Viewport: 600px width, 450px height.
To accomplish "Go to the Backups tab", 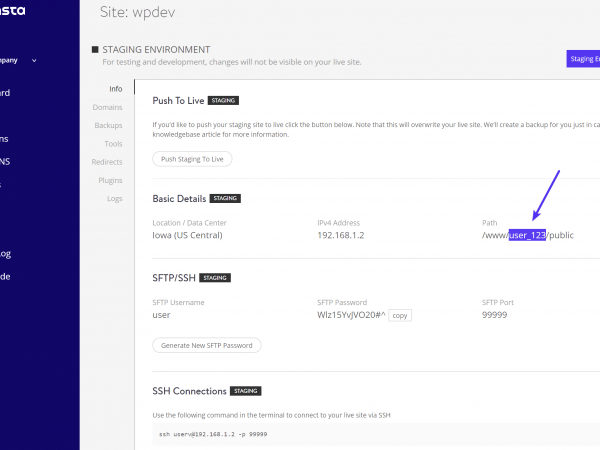I will pyautogui.click(x=108, y=125).
